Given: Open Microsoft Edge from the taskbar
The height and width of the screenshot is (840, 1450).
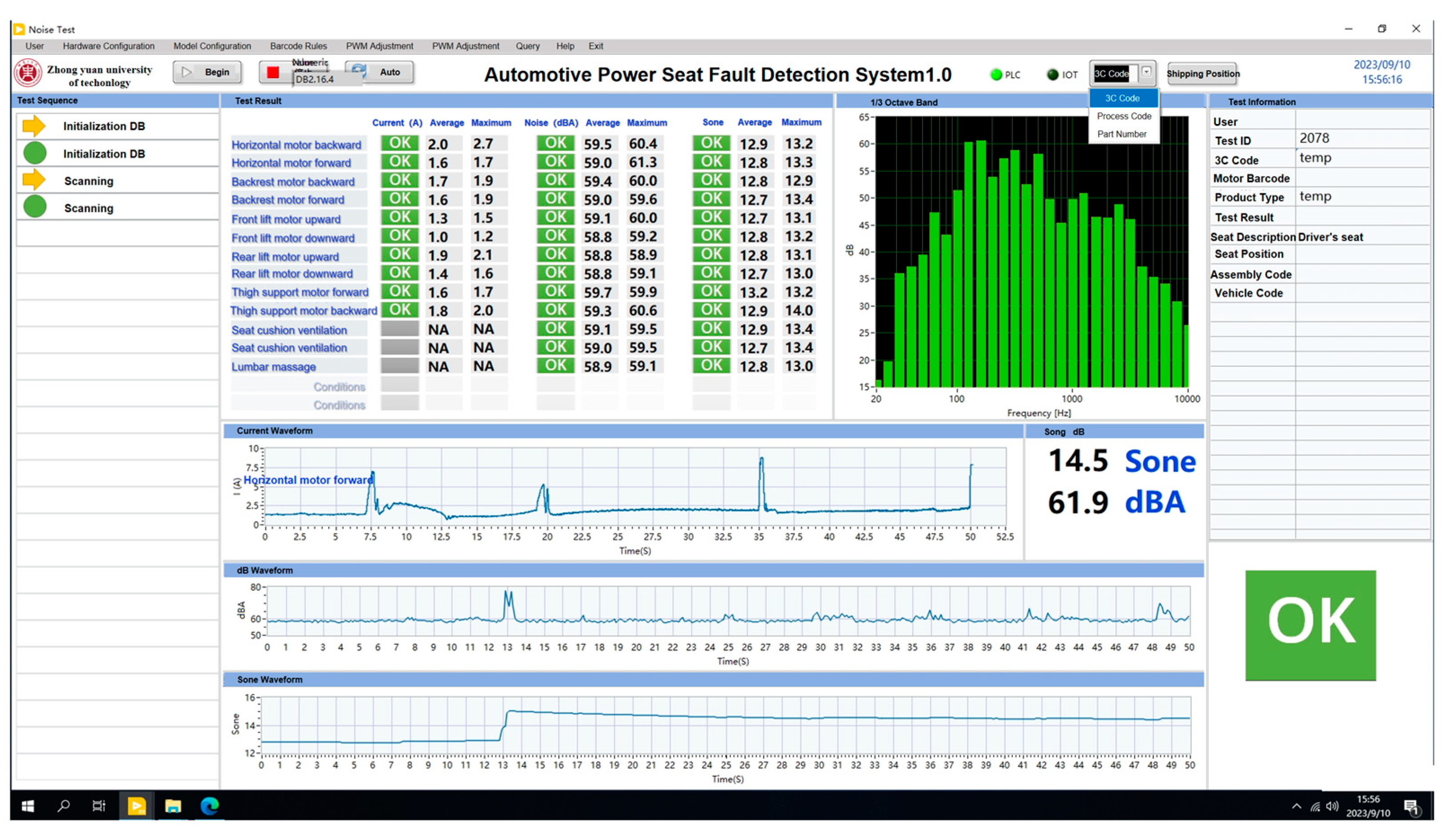Looking at the screenshot, I should point(209,806).
